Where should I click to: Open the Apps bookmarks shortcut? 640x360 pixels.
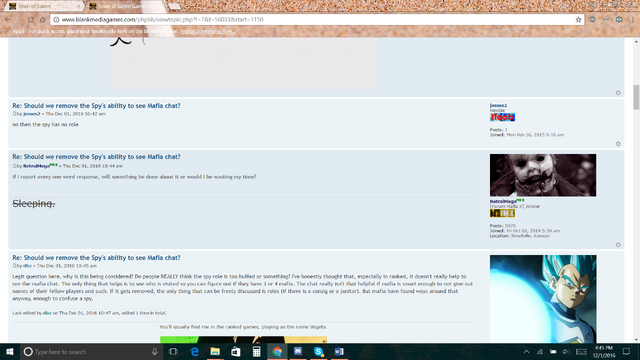[x=15, y=31]
